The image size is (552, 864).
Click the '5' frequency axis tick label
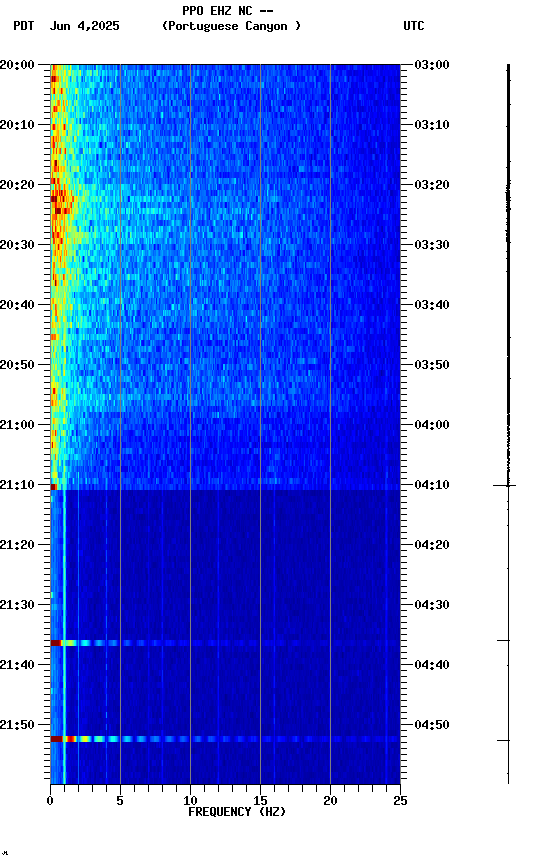pyautogui.click(x=120, y=801)
